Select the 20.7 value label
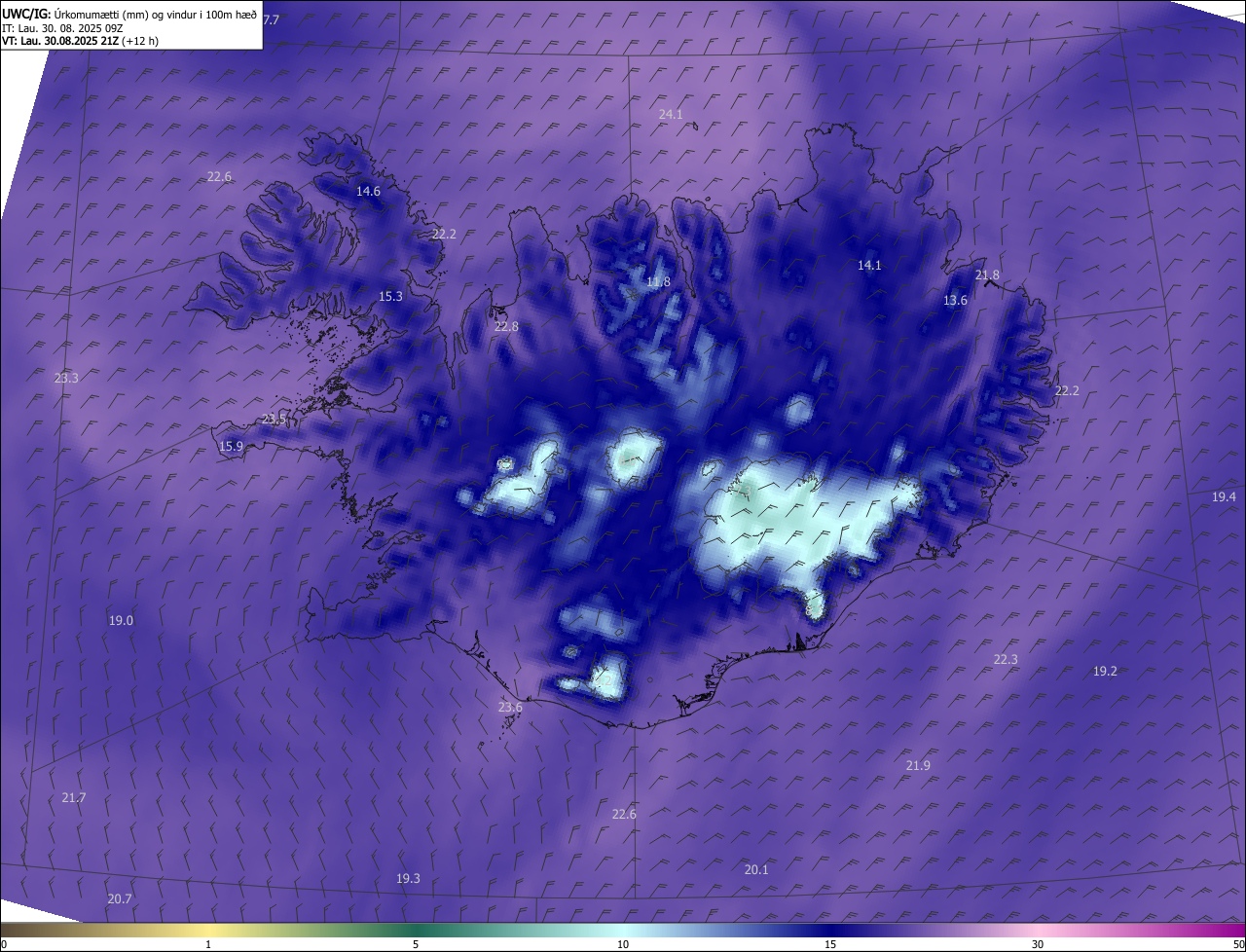Image resolution: width=1246 pixels, height=952 pixels. [120, 899]
